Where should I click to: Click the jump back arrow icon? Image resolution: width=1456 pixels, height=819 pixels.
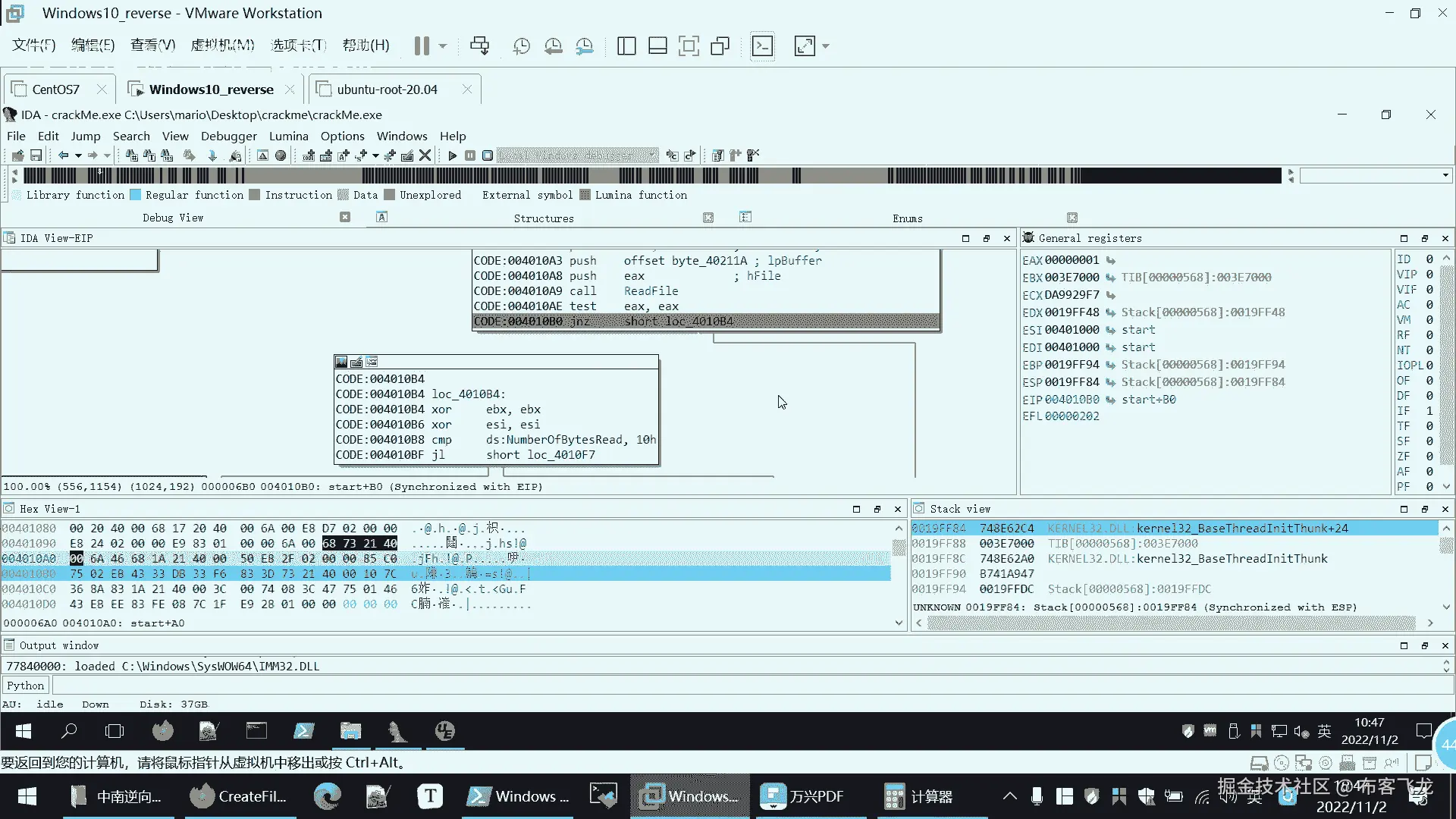[x=64, y=155]
